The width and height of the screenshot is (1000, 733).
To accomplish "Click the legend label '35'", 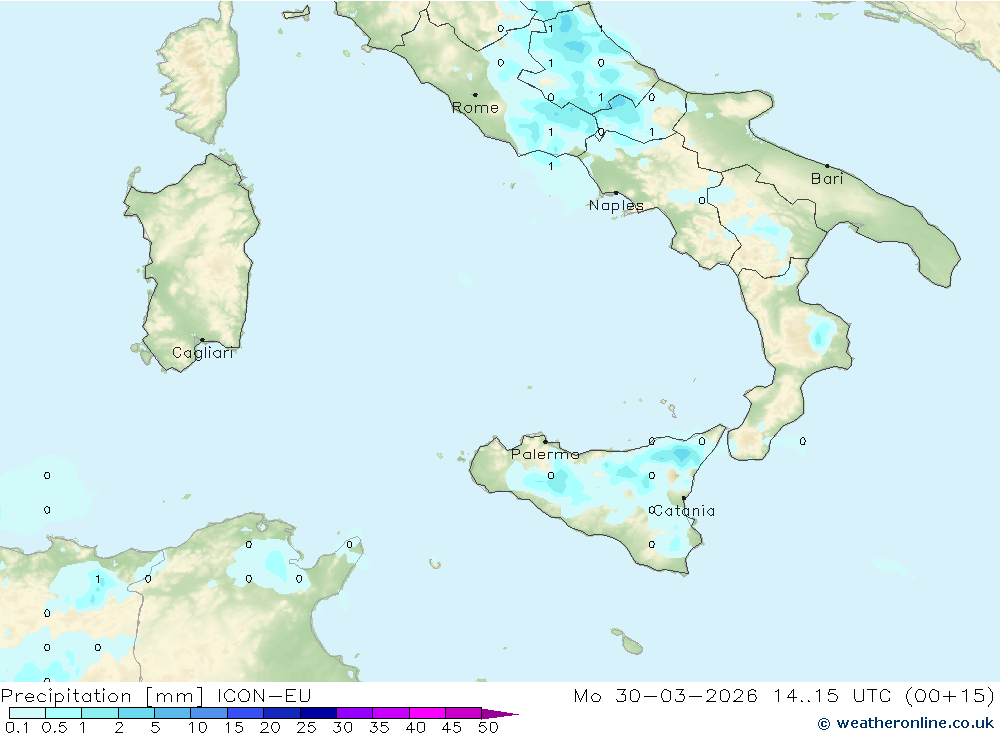I will click(x=379, y=727).
